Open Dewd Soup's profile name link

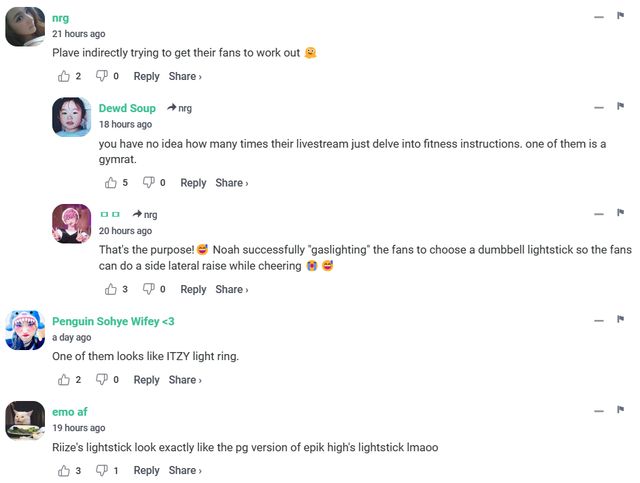(x=127, y=108)
